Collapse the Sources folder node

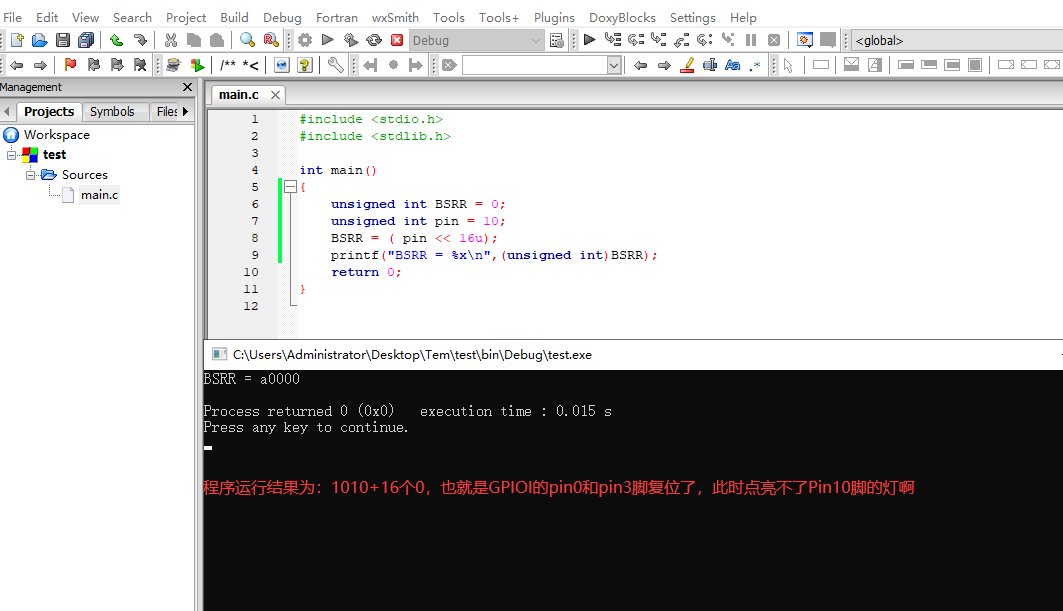pyautogui.click(x=31, y=176)
